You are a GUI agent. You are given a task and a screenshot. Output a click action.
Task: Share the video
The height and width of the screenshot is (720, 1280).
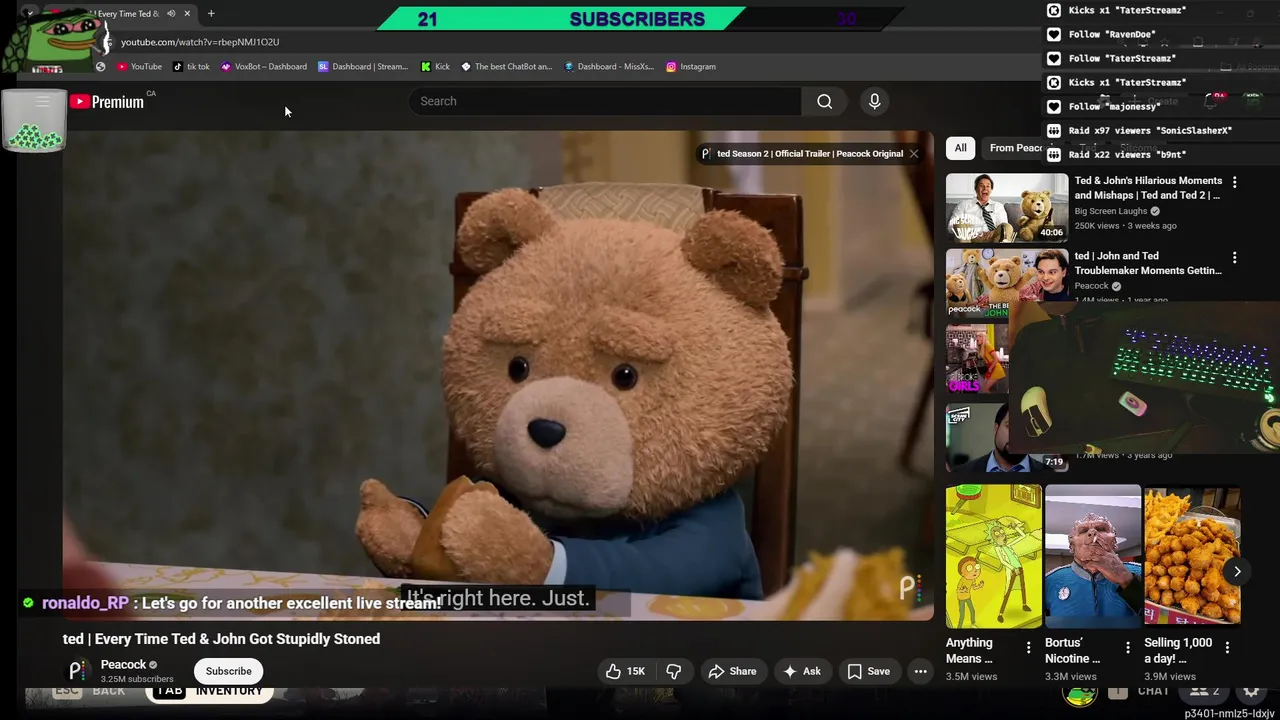pyautogui.click(x=733, y=671)
